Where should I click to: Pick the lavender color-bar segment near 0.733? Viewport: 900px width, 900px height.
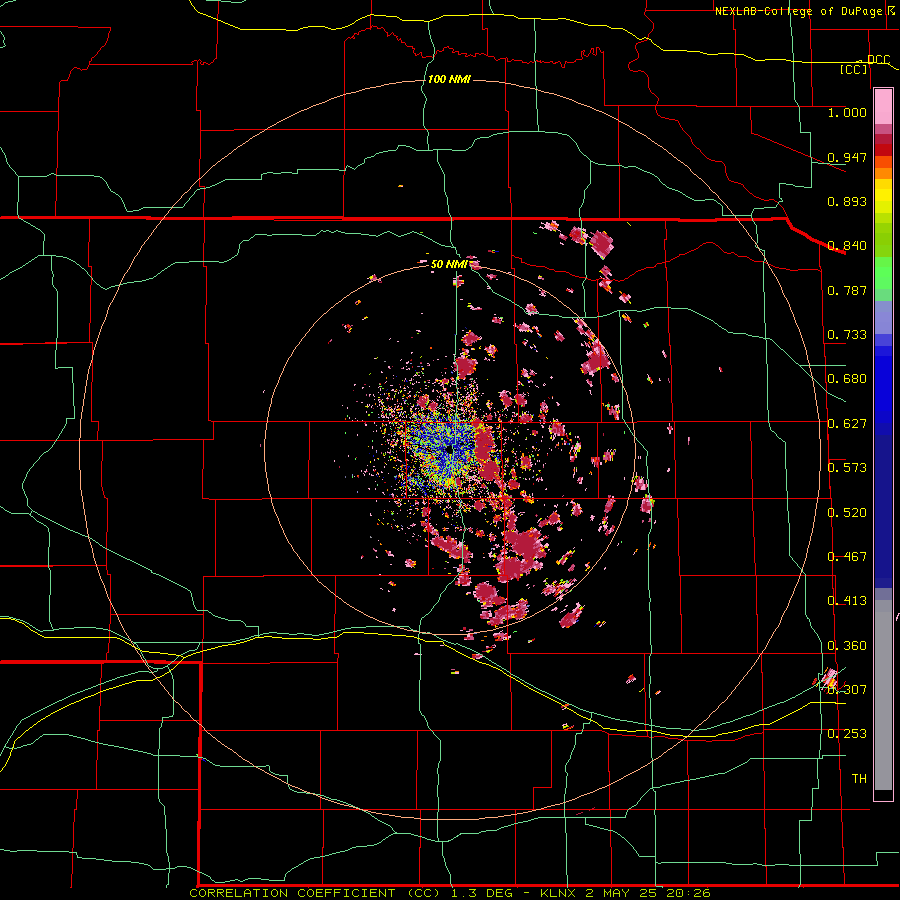tap(883, 317)
